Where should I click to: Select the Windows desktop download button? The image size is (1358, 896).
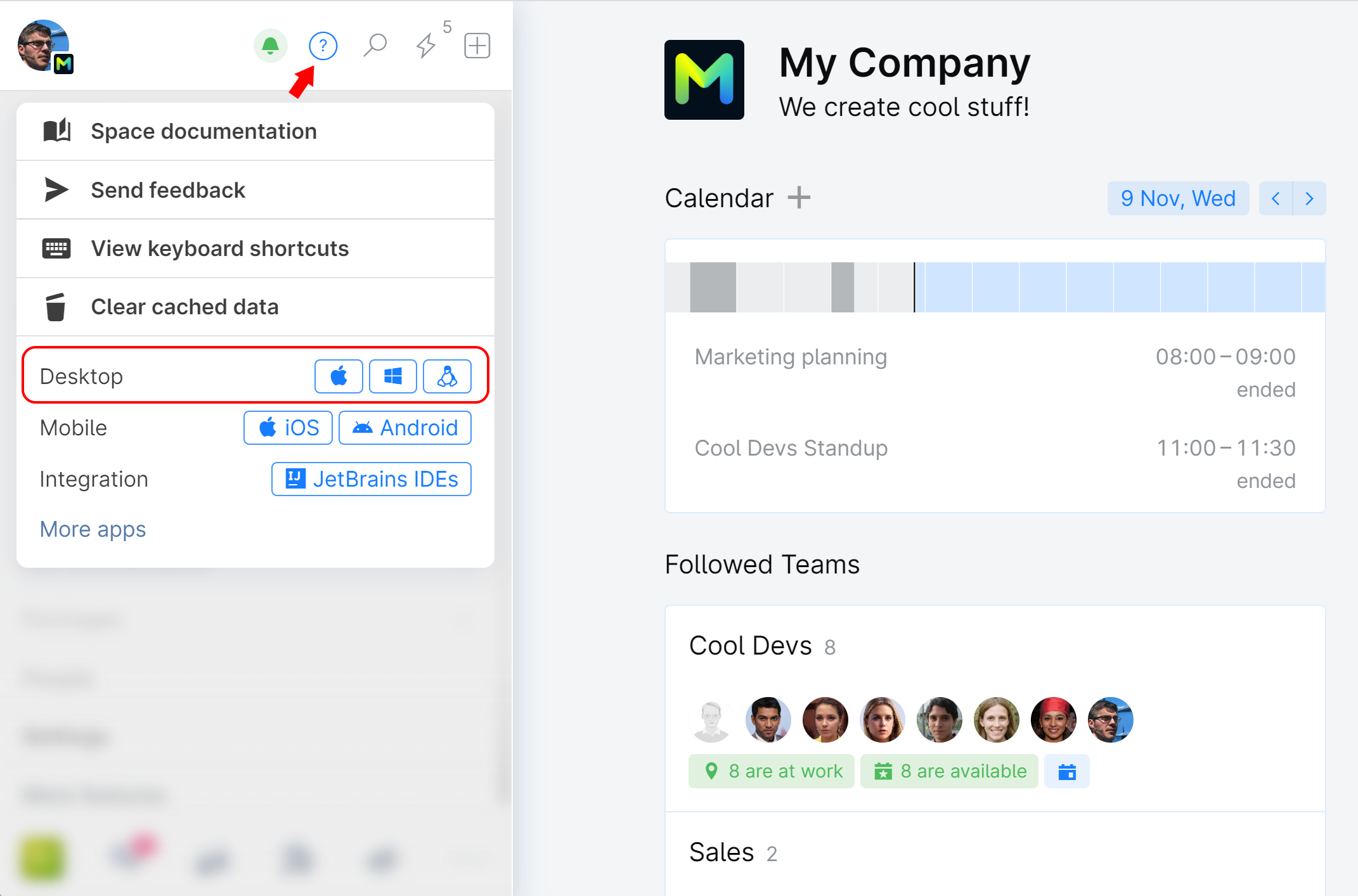pos(391,375)
